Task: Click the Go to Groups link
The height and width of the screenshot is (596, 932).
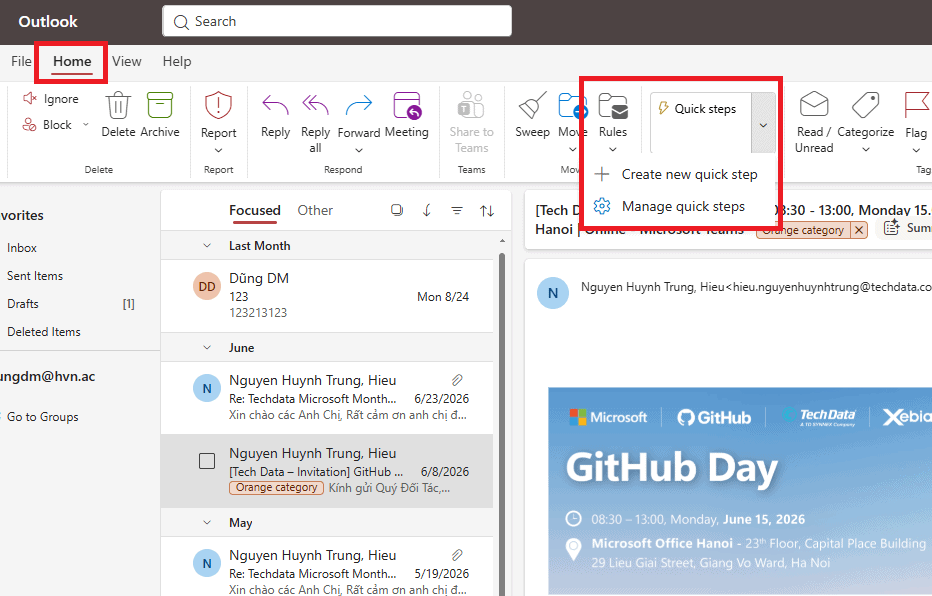Action: click(42, 417)
